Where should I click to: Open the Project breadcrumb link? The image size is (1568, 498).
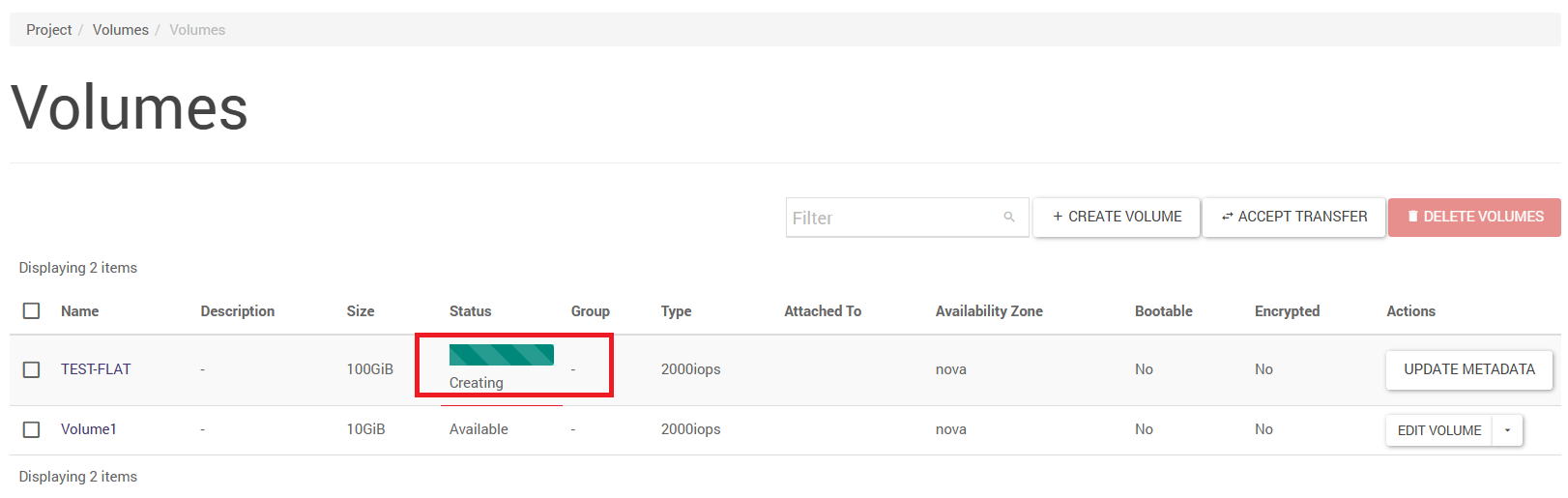click(48, 30)
